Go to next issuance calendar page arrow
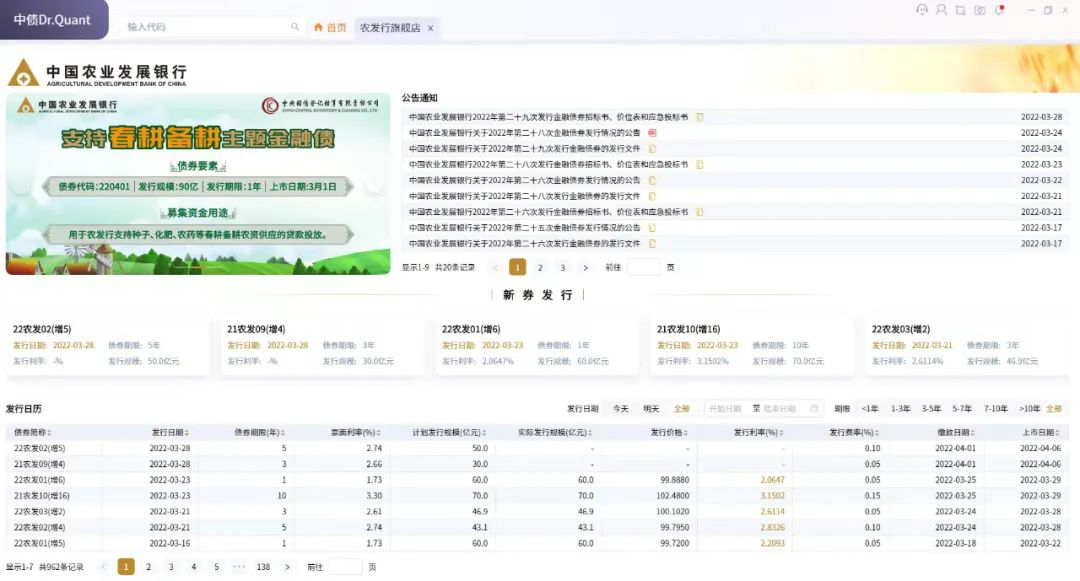Viewport: 1080px width, 581px height. (x=287, y=567)
